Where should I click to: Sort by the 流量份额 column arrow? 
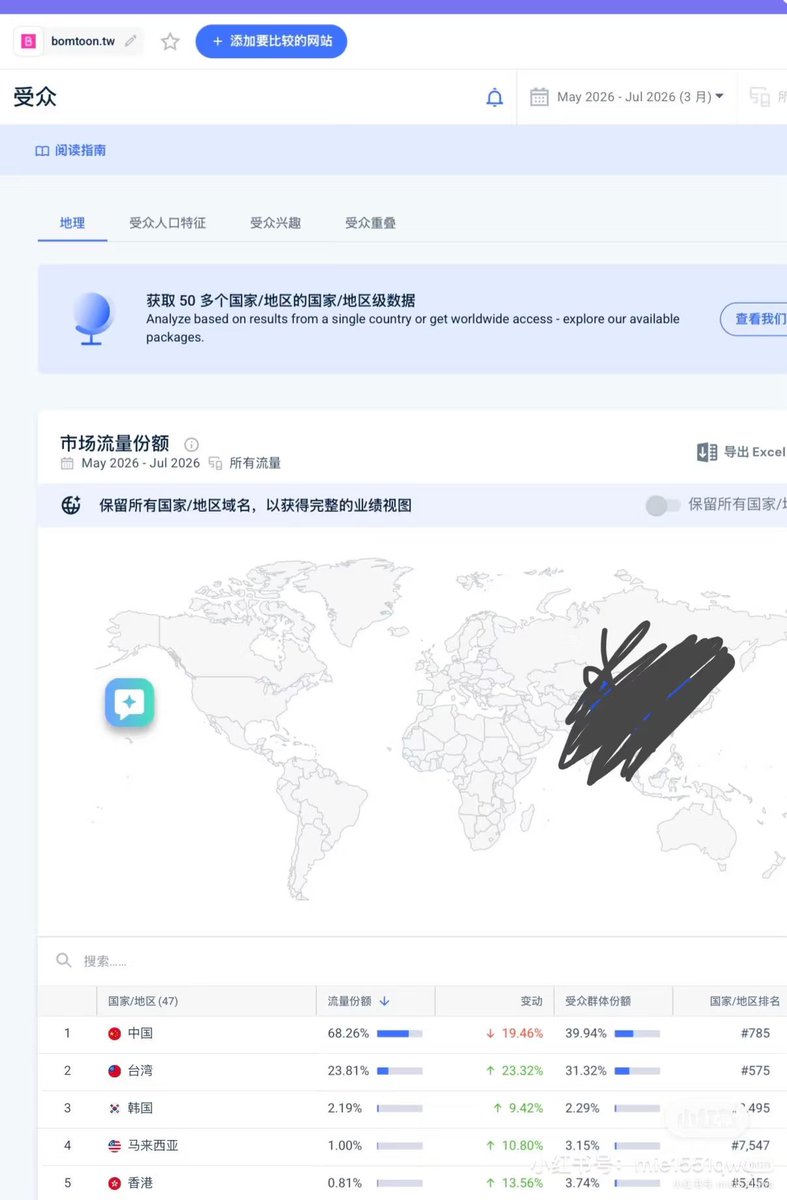click(384, 1001)
